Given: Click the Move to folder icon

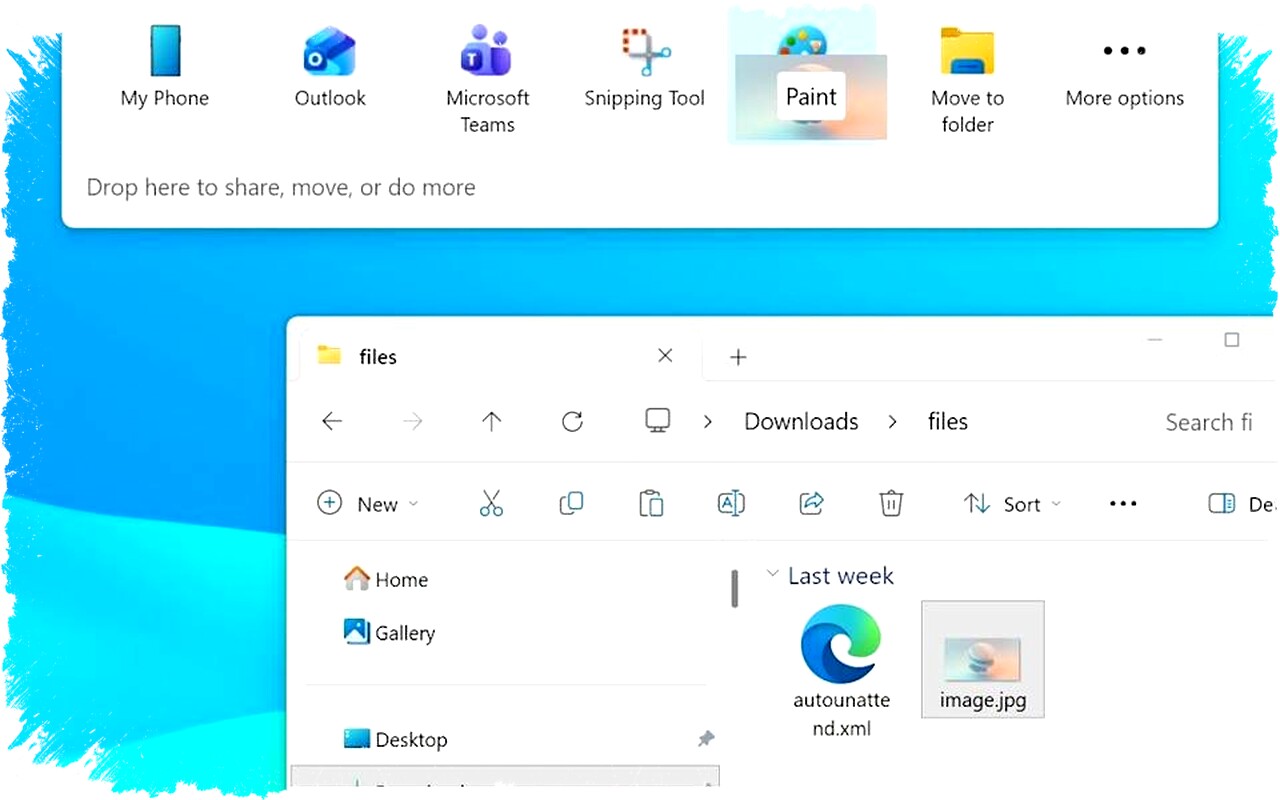Looking at the screenshot, I should pos(967,52).
